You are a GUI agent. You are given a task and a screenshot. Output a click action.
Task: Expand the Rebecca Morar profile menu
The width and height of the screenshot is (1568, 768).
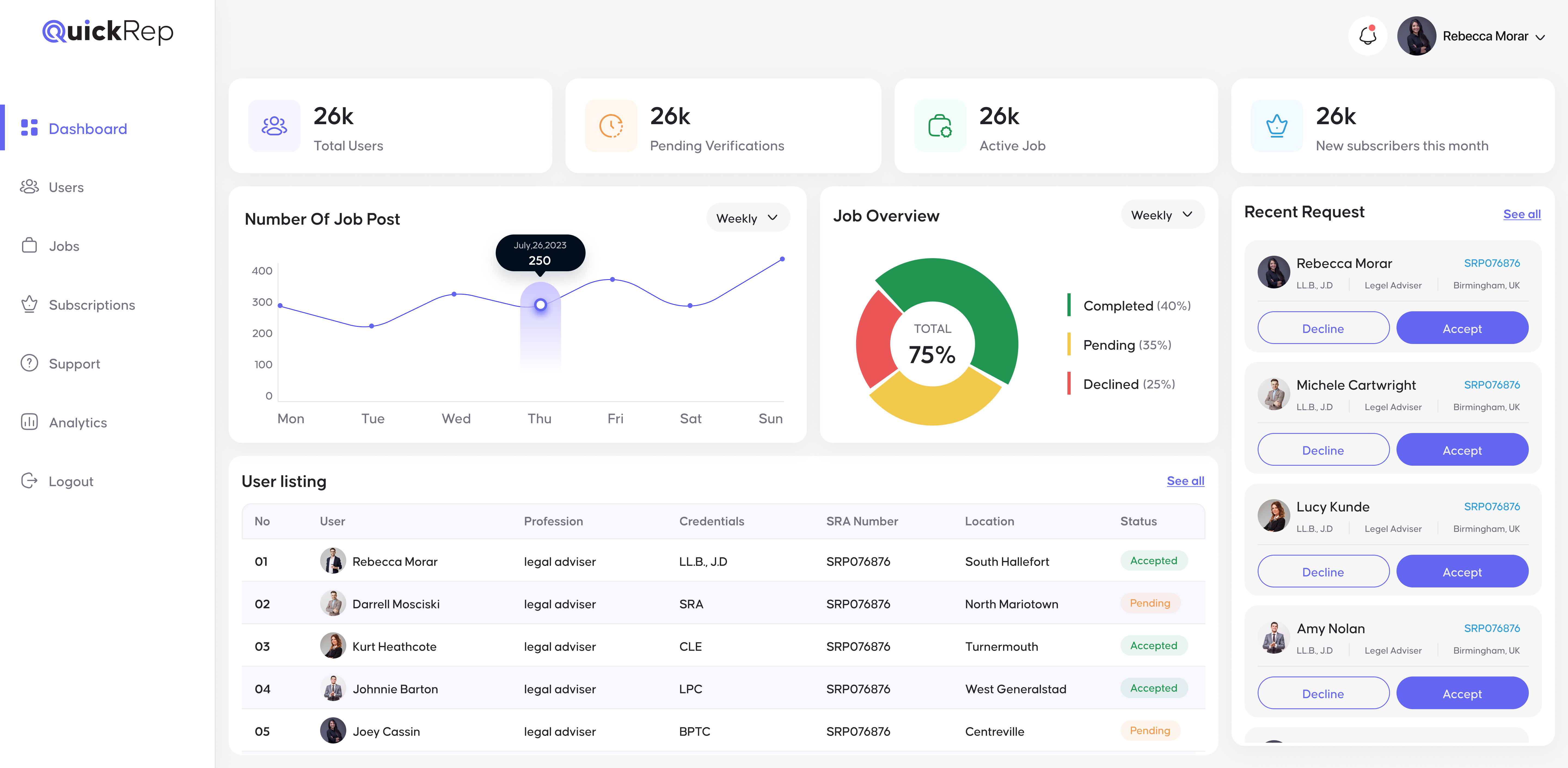tap(1541, 37)
